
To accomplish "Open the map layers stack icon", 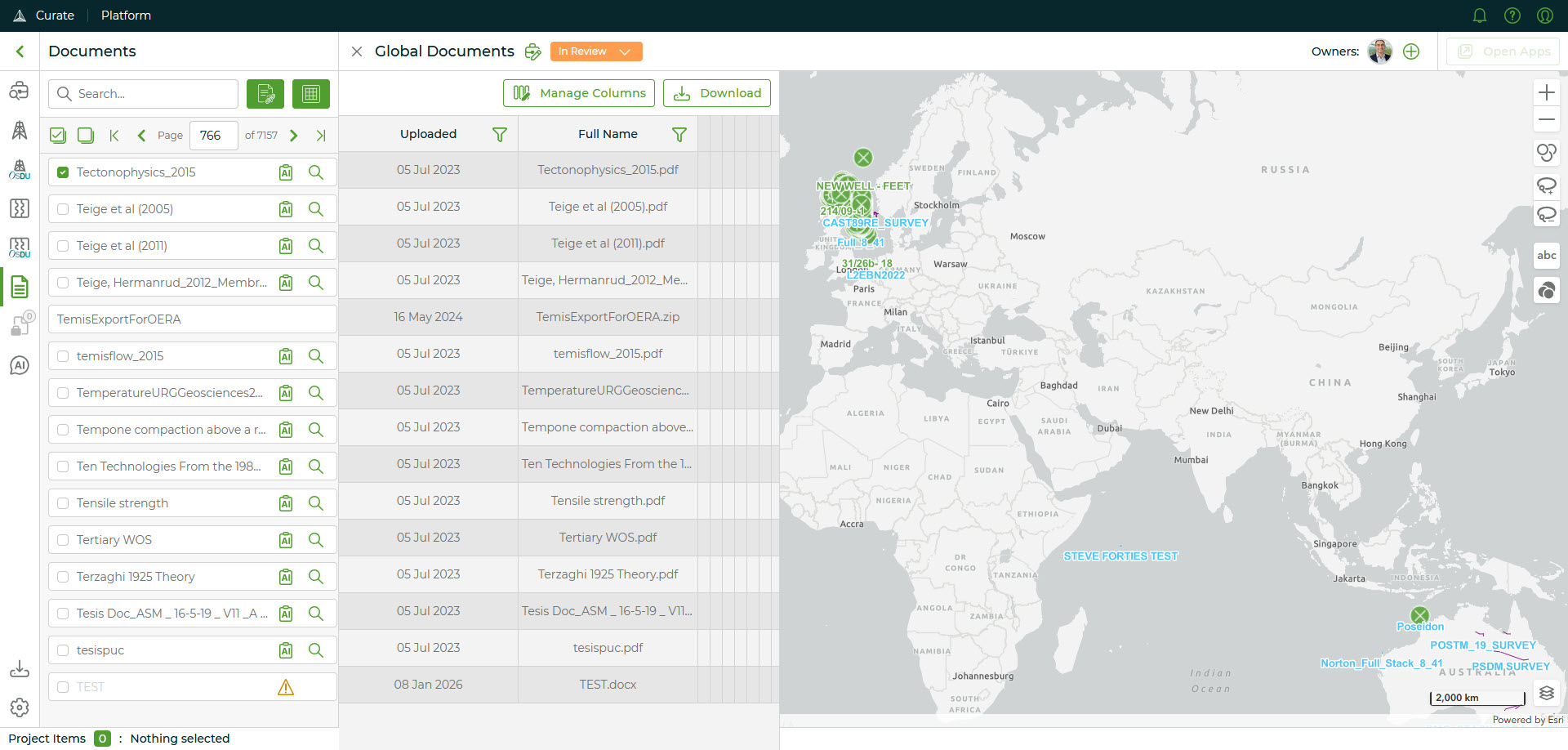I will 1546,694.
